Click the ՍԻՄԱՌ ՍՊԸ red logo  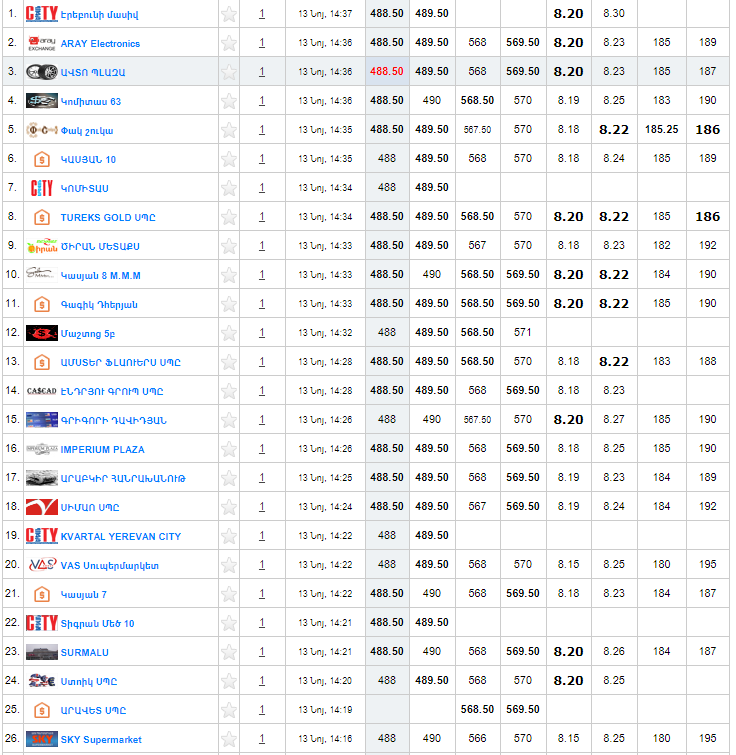pyautogui.click(x=41, y=507)
